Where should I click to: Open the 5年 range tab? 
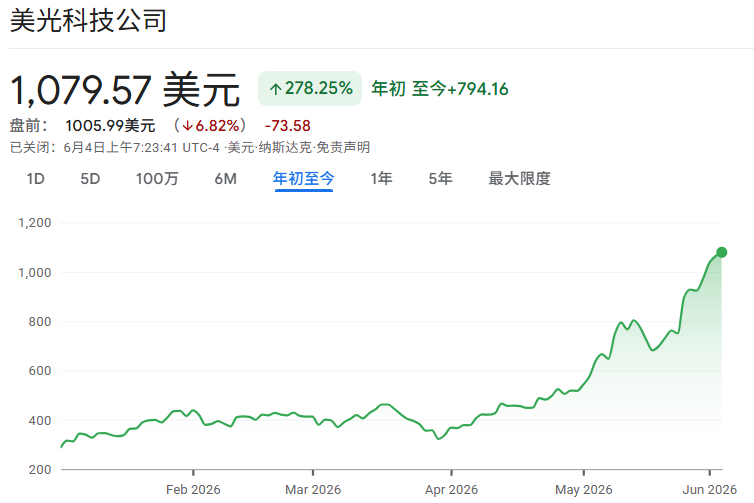[x=440, y=179]
